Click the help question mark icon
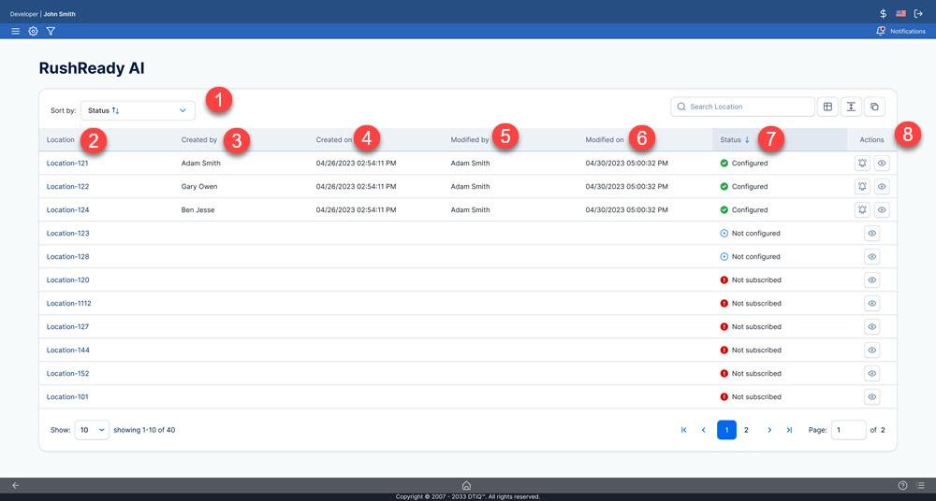 click(x=902, y=485)
